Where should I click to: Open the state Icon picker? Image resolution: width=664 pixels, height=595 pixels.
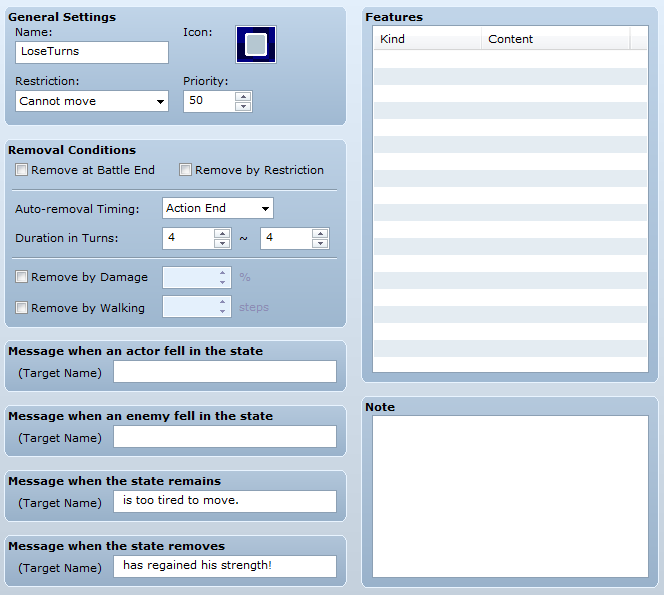256,44
